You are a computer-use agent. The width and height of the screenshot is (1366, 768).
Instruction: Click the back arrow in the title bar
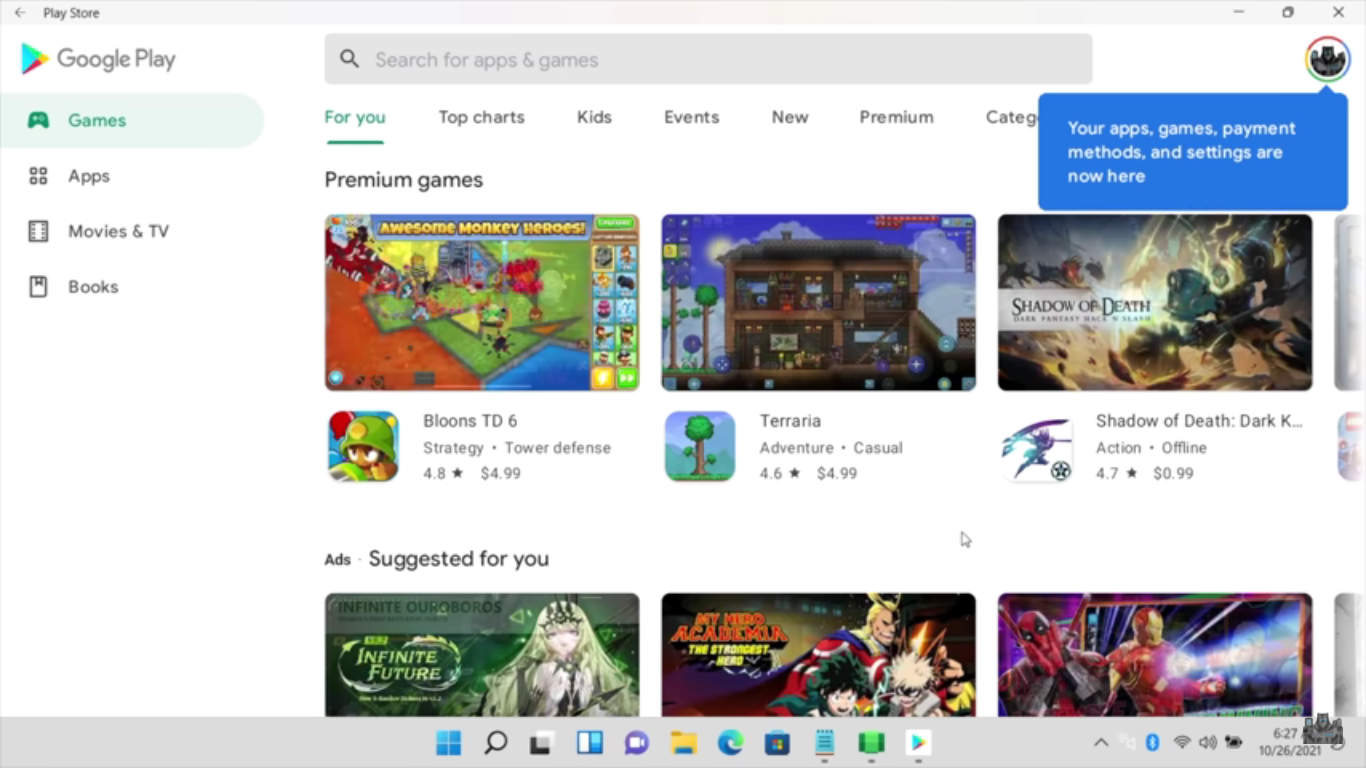[20, 13]
